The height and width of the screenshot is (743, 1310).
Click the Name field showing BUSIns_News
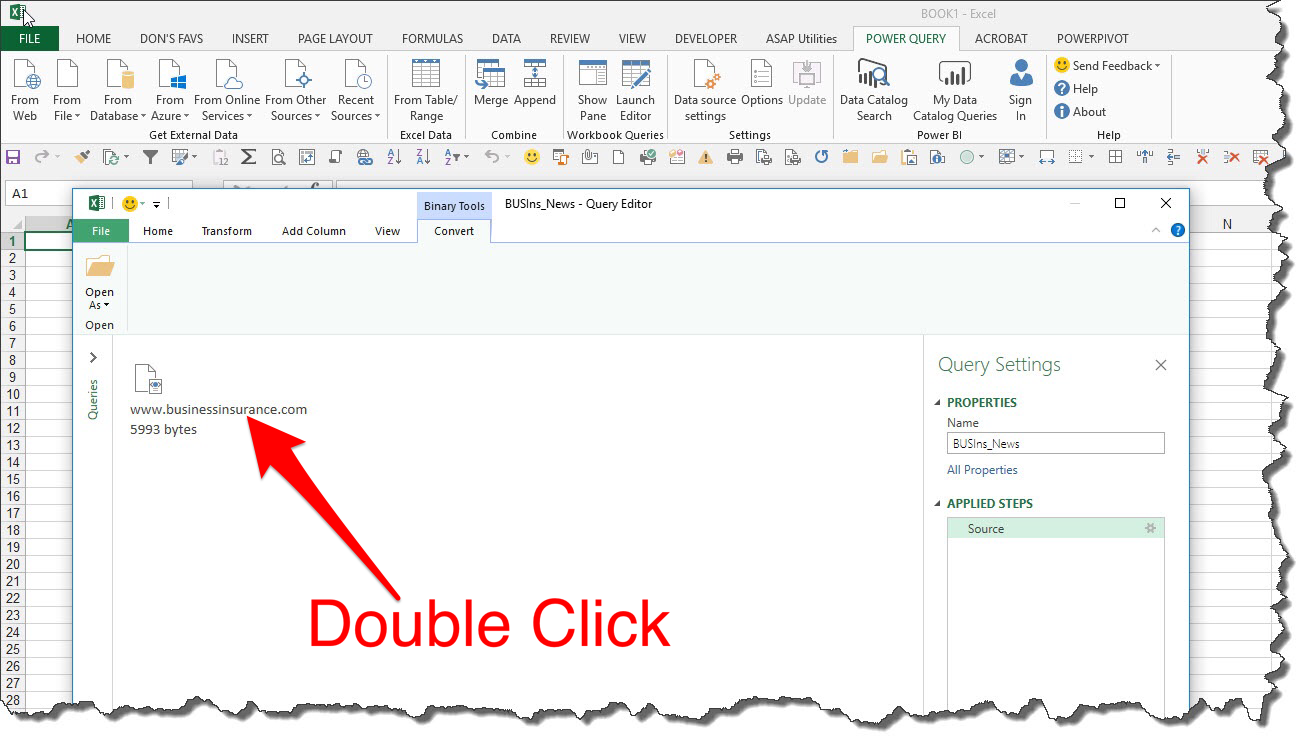[1054, 442]
